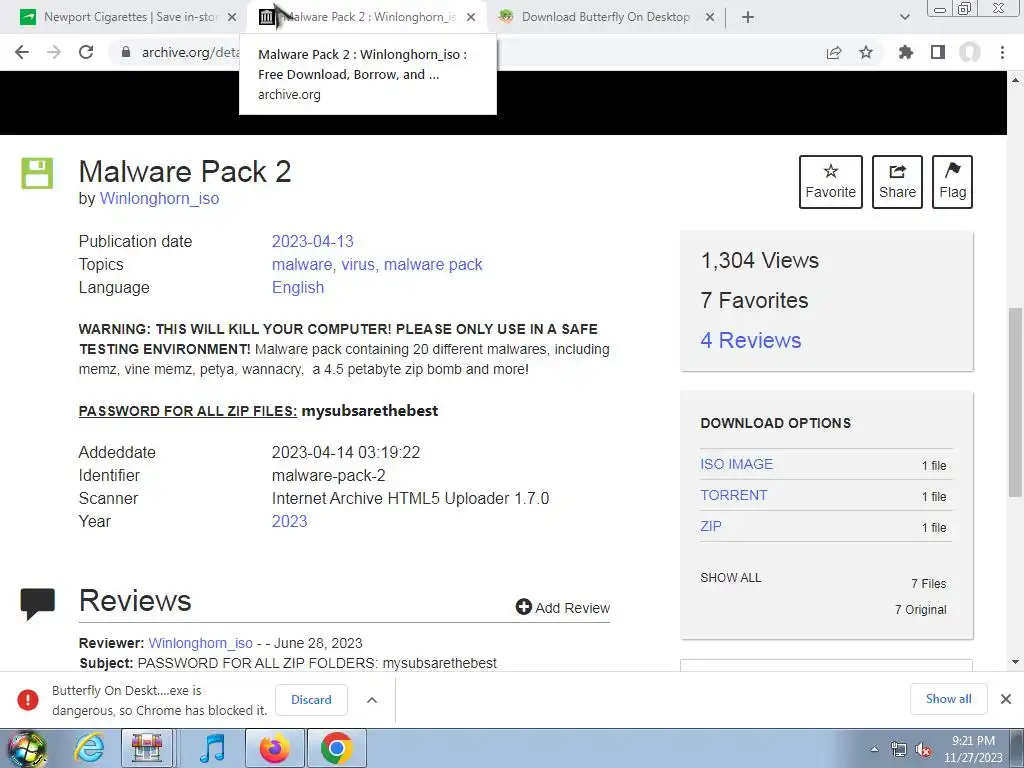Screen dimensions: 1024x768
Task: Open WinRAR icon in taskbar
Action: 147,748
